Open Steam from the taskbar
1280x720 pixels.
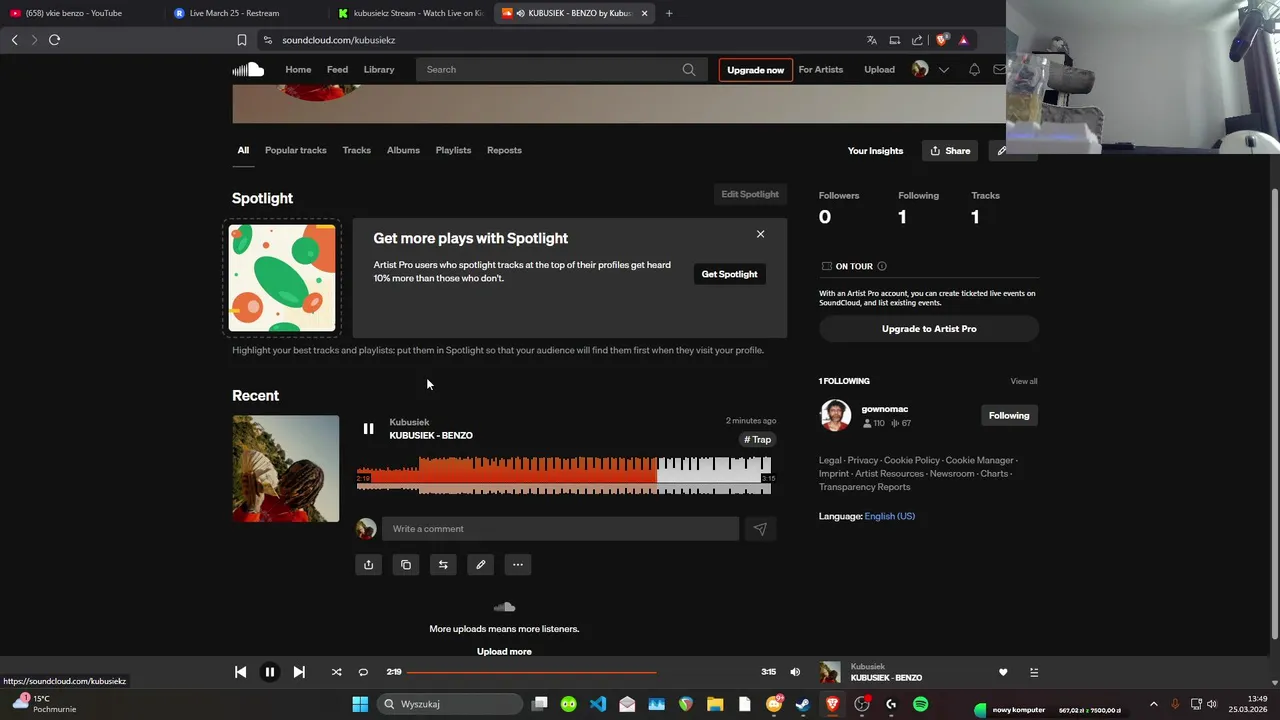coord(802,704)
